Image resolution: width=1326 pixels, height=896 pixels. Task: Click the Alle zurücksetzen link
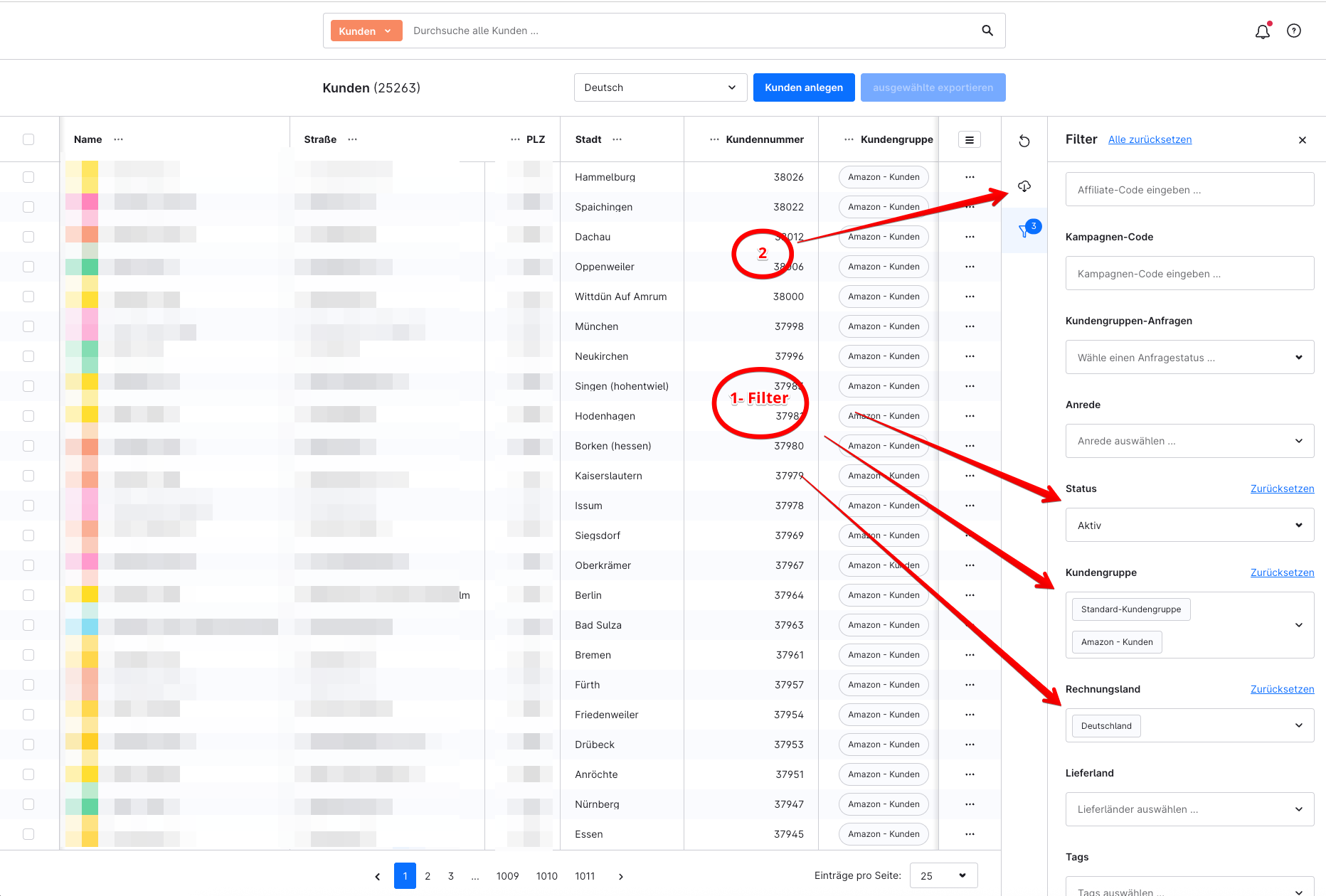[x=1150, y=139]
